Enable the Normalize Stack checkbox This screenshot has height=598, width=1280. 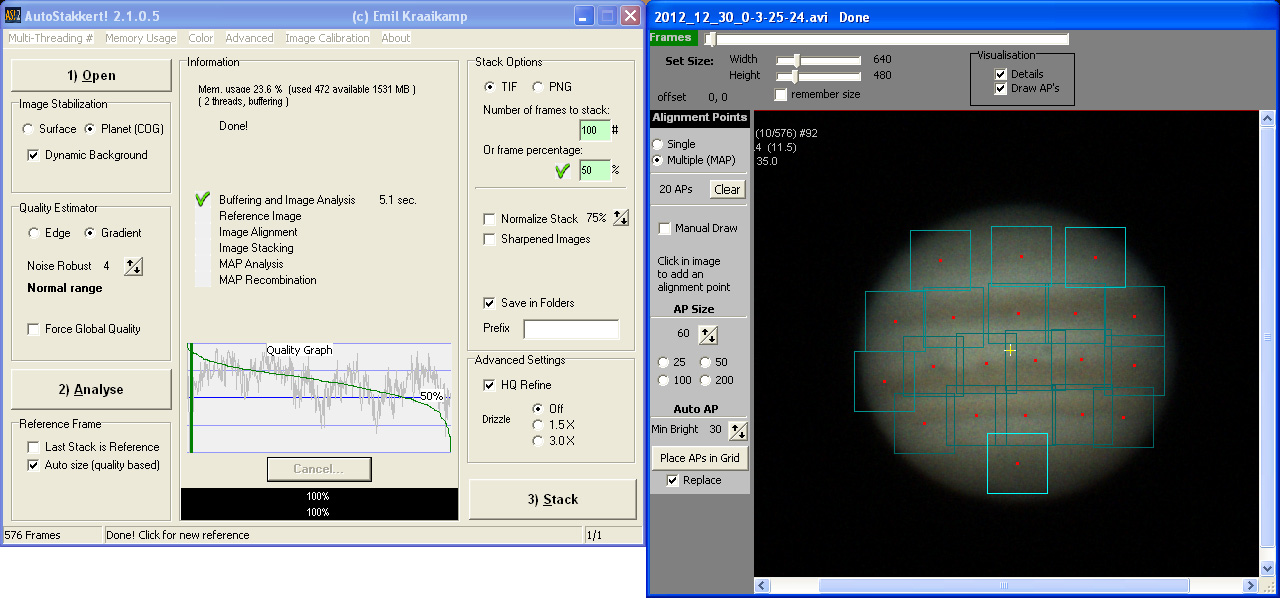489,219
